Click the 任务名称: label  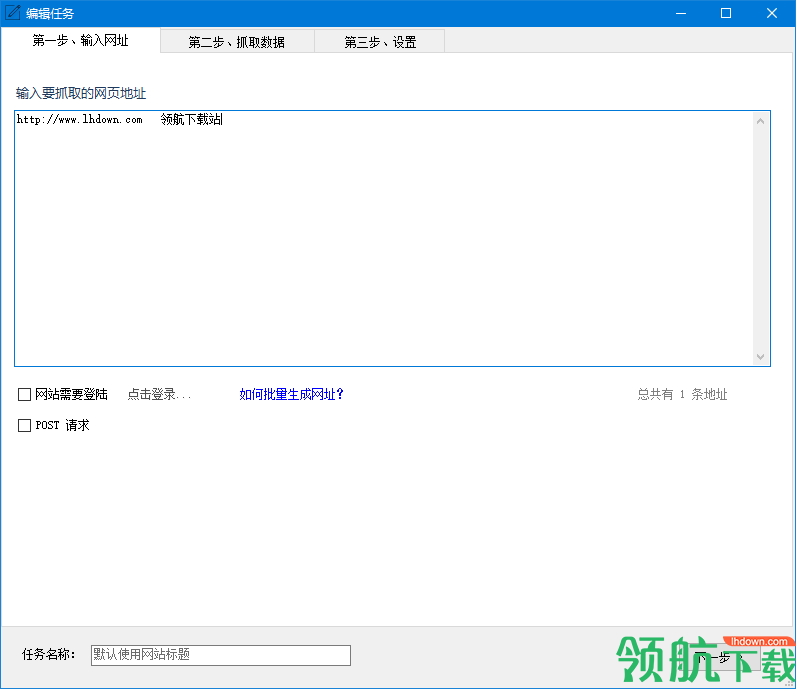click(x=49, y=654)
